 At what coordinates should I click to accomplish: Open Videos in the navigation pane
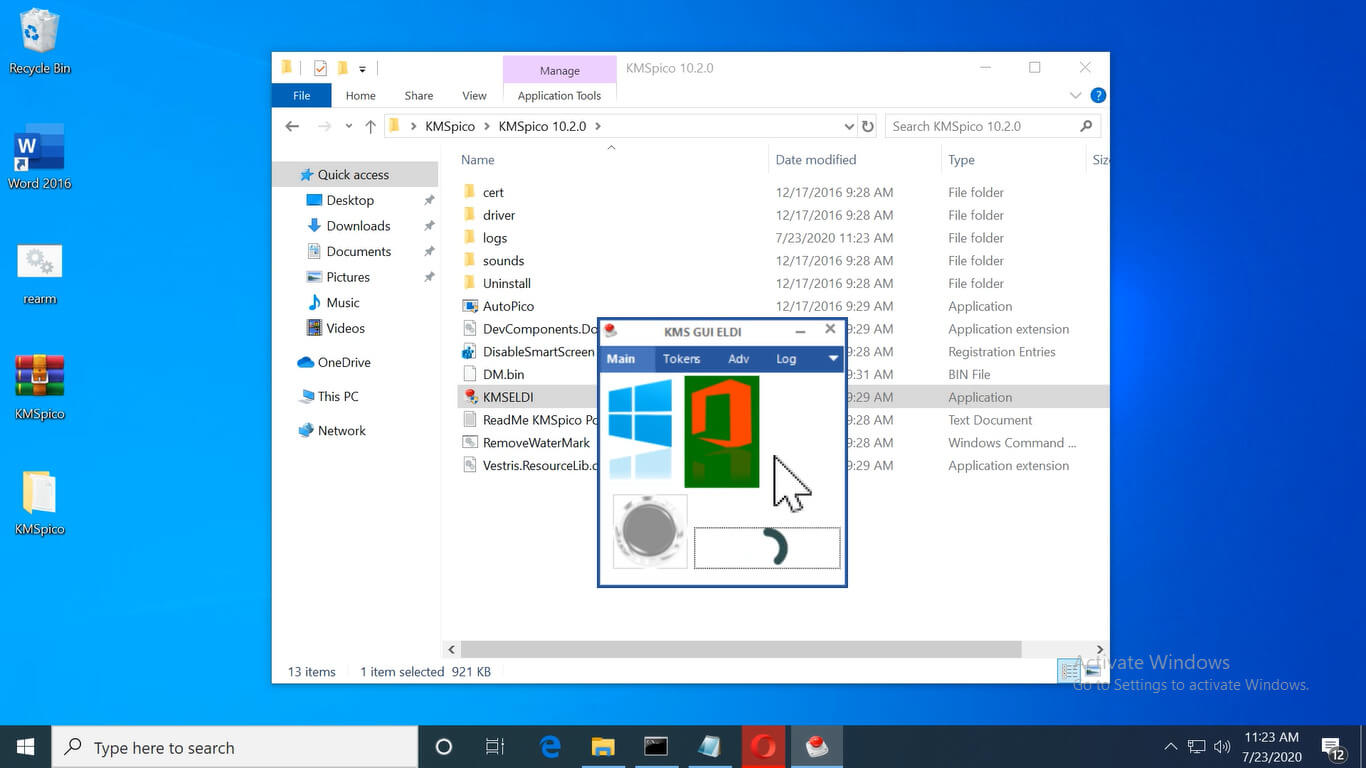[x=345, y=328]
